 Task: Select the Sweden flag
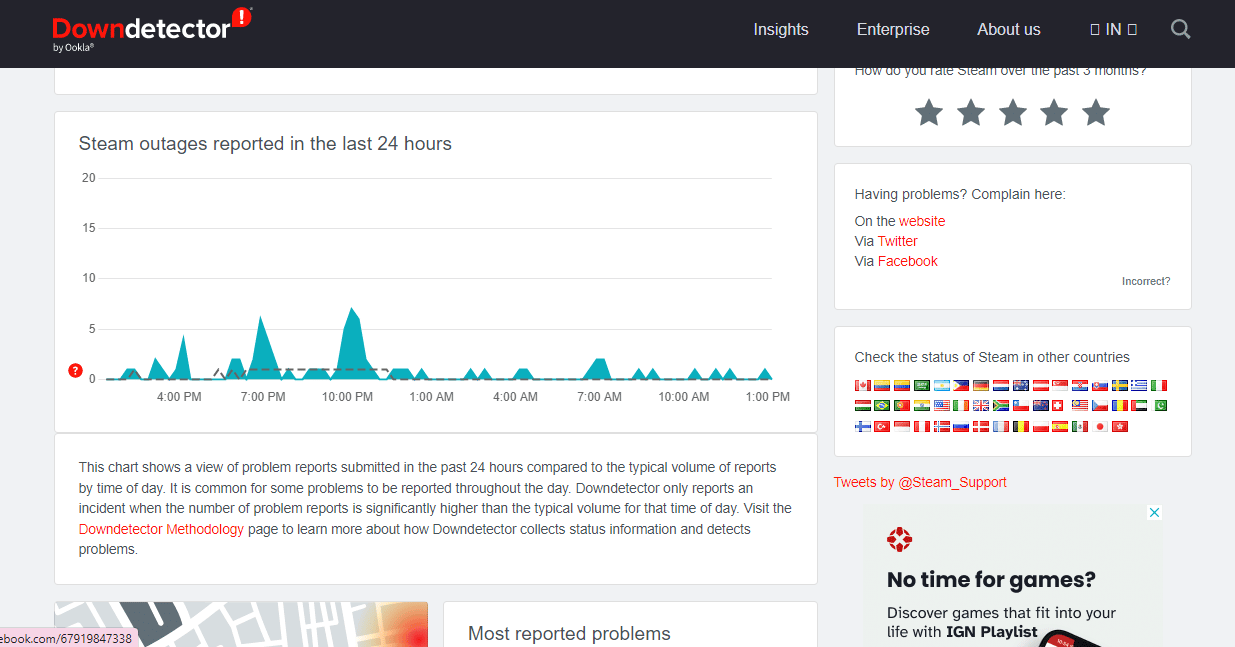(1120, 385)
